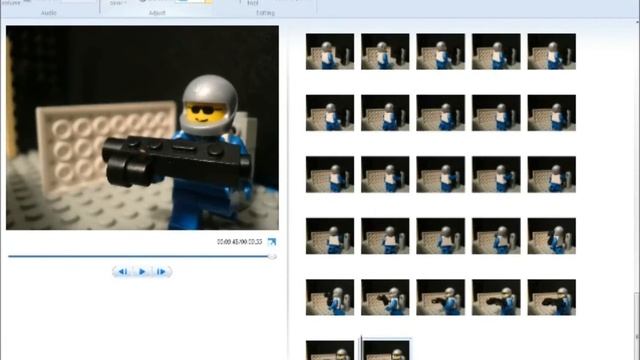
Task: Select the highlighted final clip in the bottom row
Action: tap(386, 349)
